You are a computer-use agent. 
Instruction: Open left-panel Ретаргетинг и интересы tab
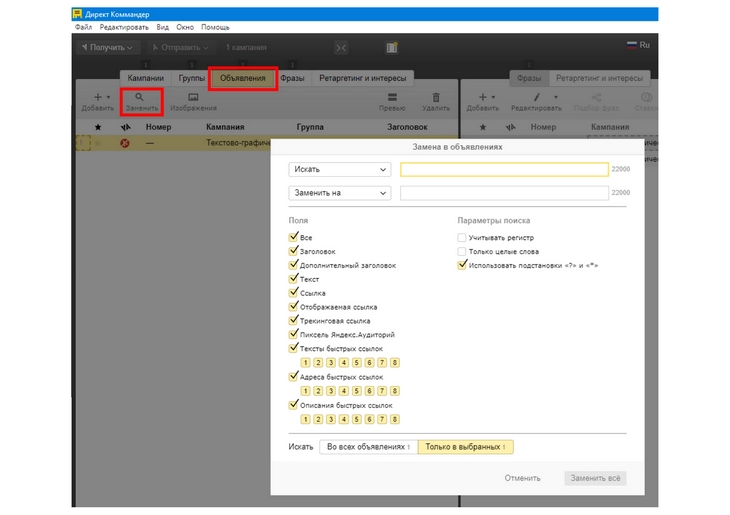point(363,78)
